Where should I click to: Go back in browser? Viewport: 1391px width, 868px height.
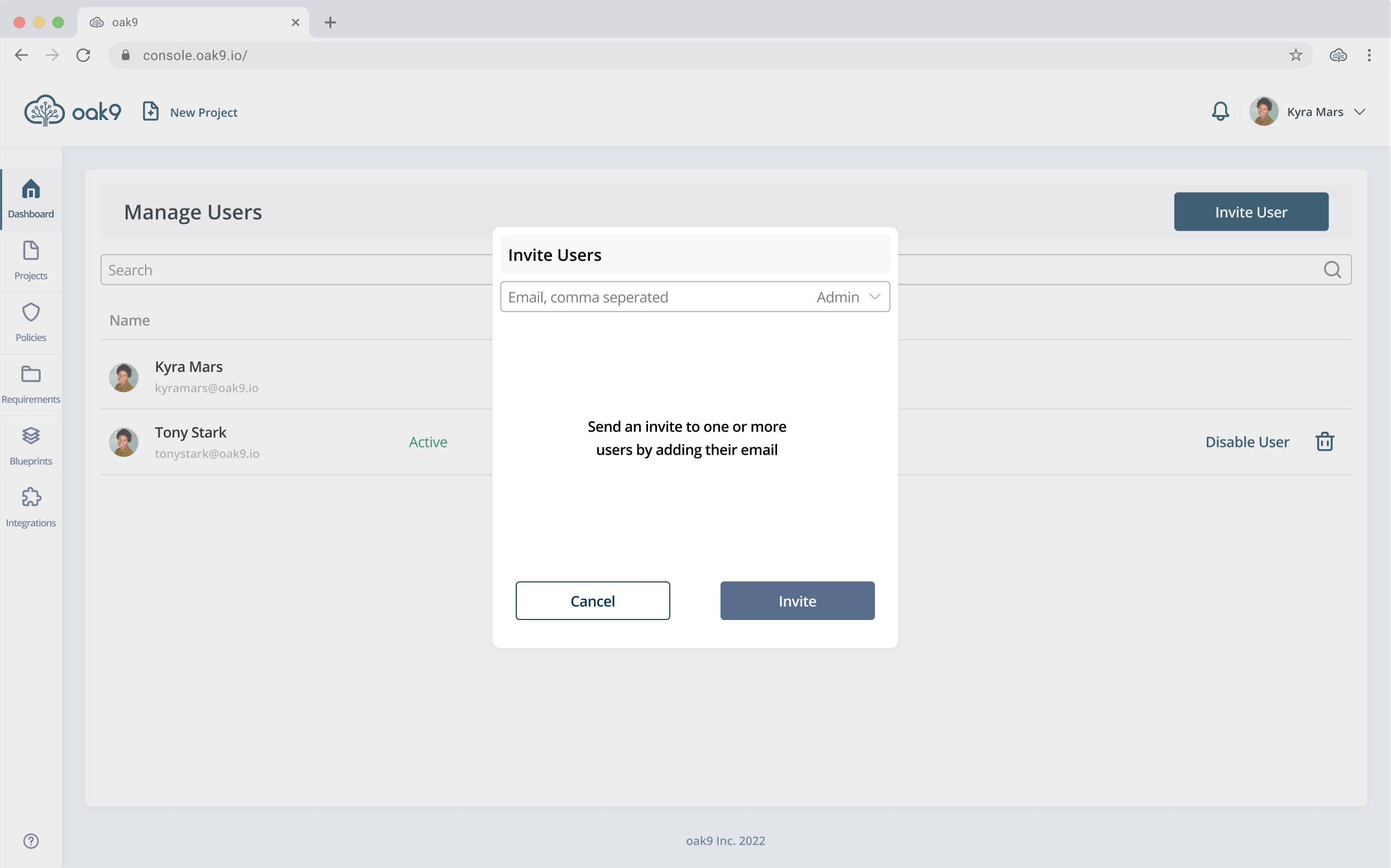pos(21,55)
